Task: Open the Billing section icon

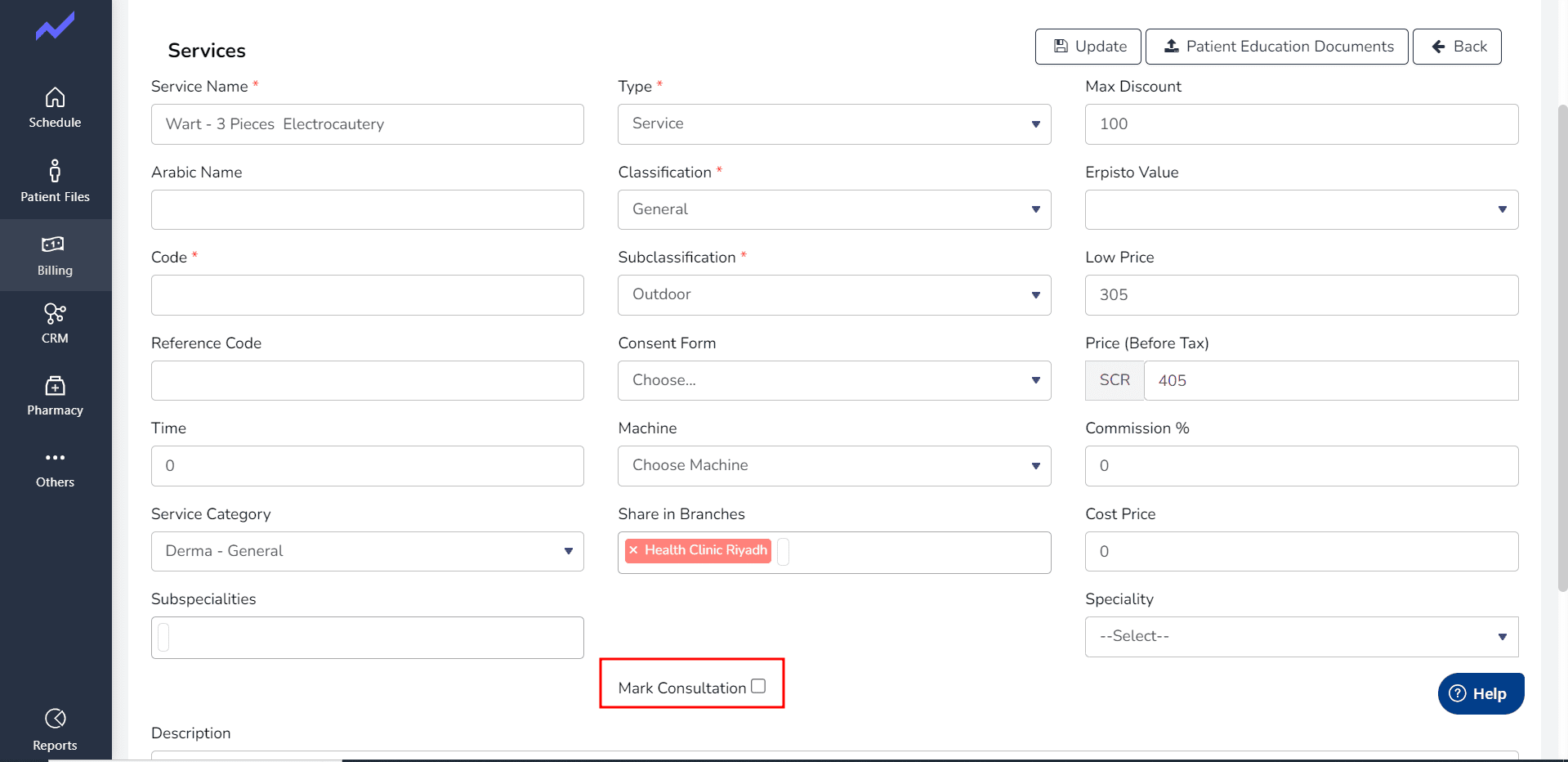Action: pyautogui.click(x=53, y=244)
